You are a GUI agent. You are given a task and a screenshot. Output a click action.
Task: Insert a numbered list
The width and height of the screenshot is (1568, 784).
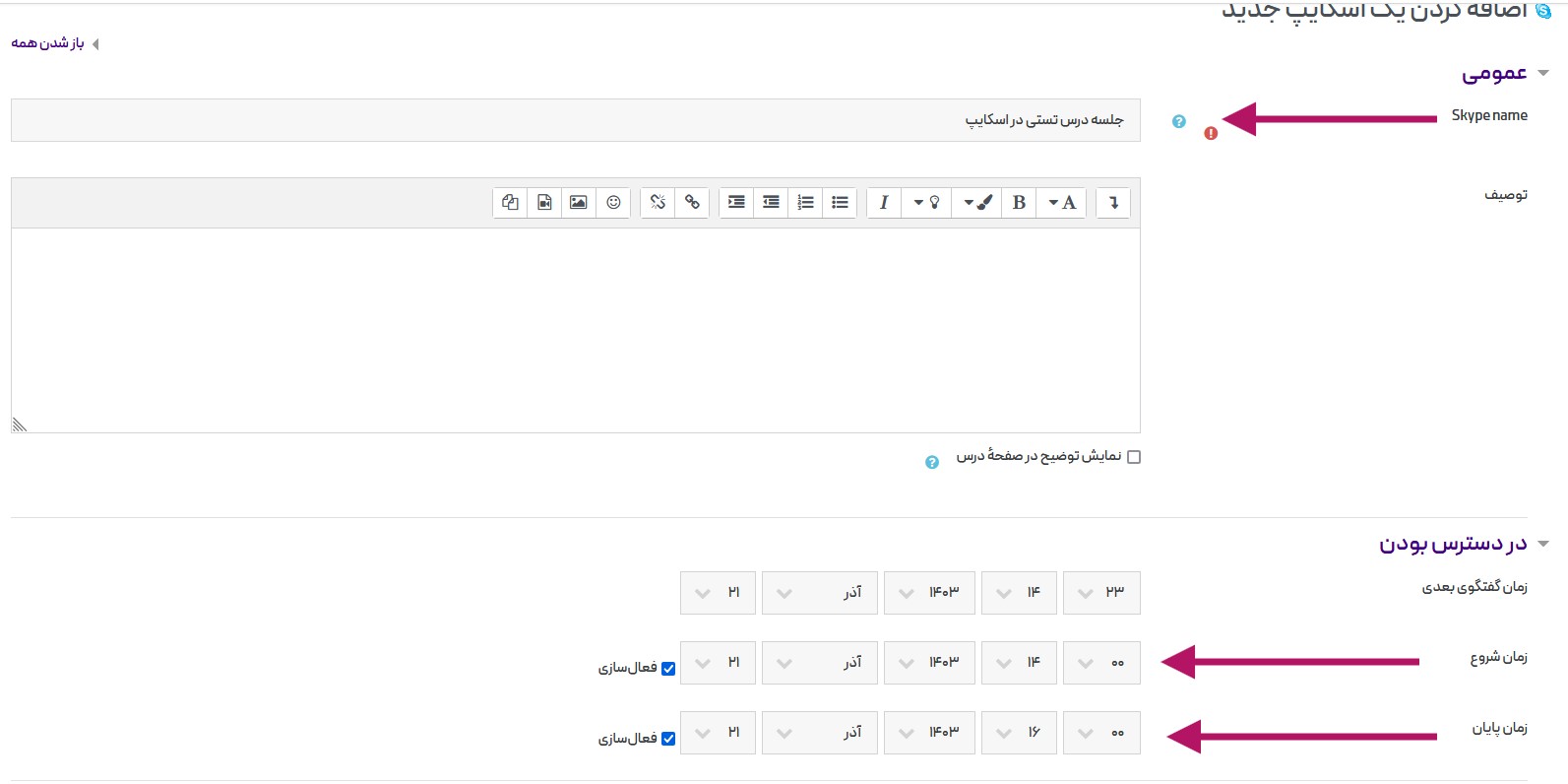(805, 203)
